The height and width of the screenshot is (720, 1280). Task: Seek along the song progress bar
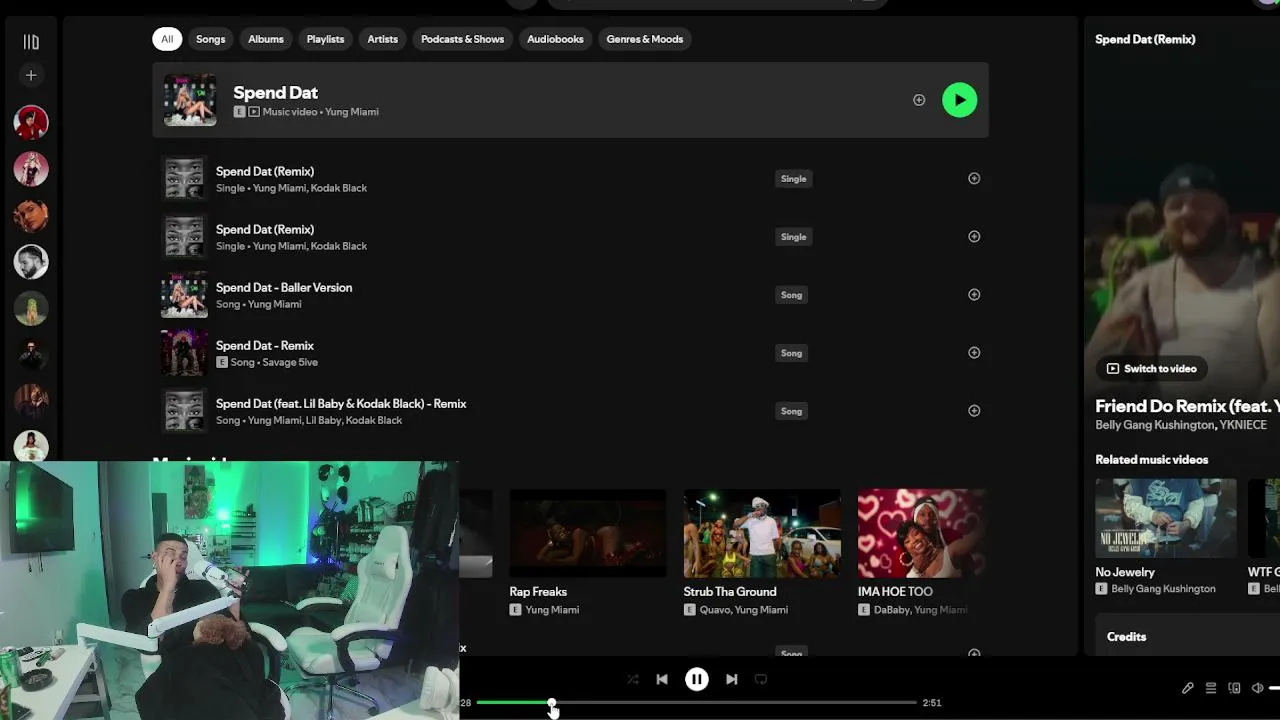tap(697, 702)
